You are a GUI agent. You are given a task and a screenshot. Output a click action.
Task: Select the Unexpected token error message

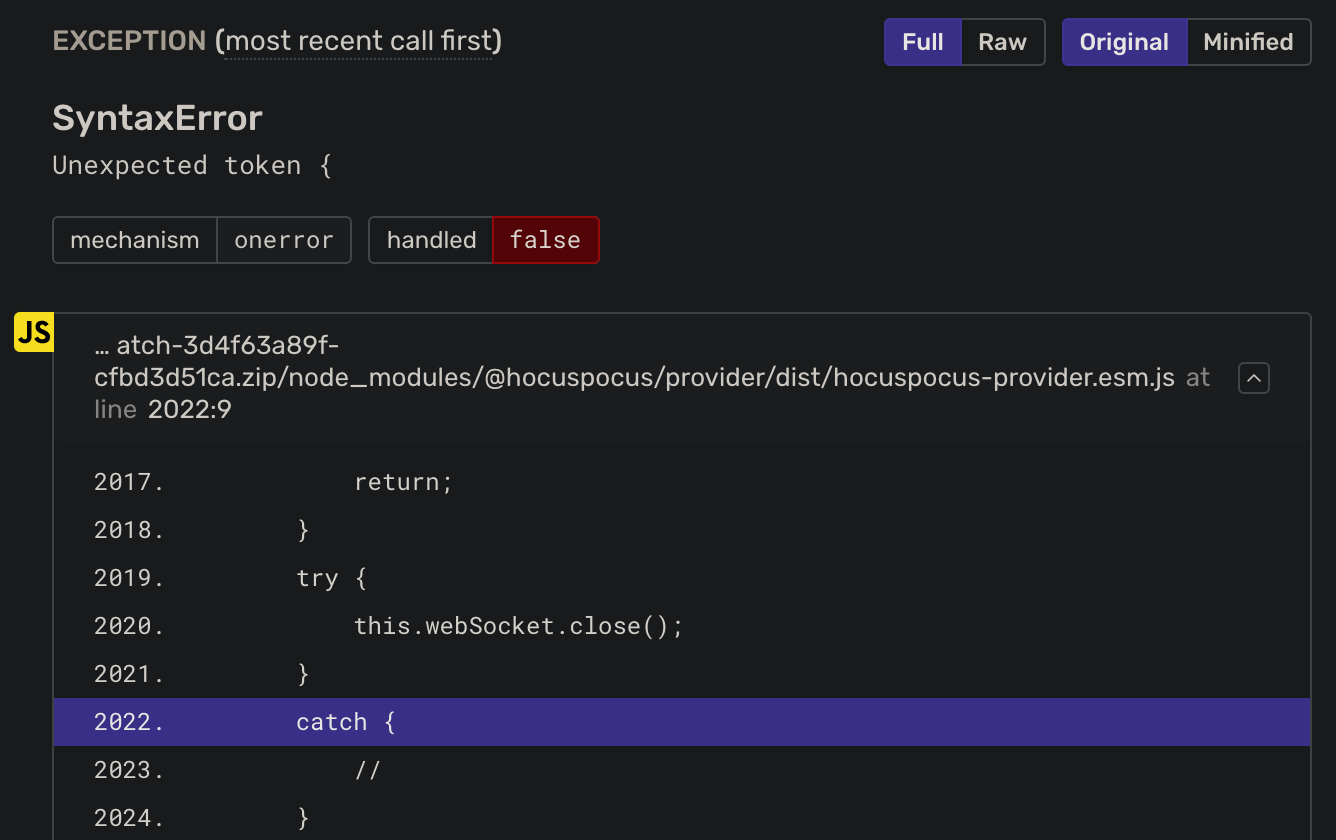coord(192,164)
